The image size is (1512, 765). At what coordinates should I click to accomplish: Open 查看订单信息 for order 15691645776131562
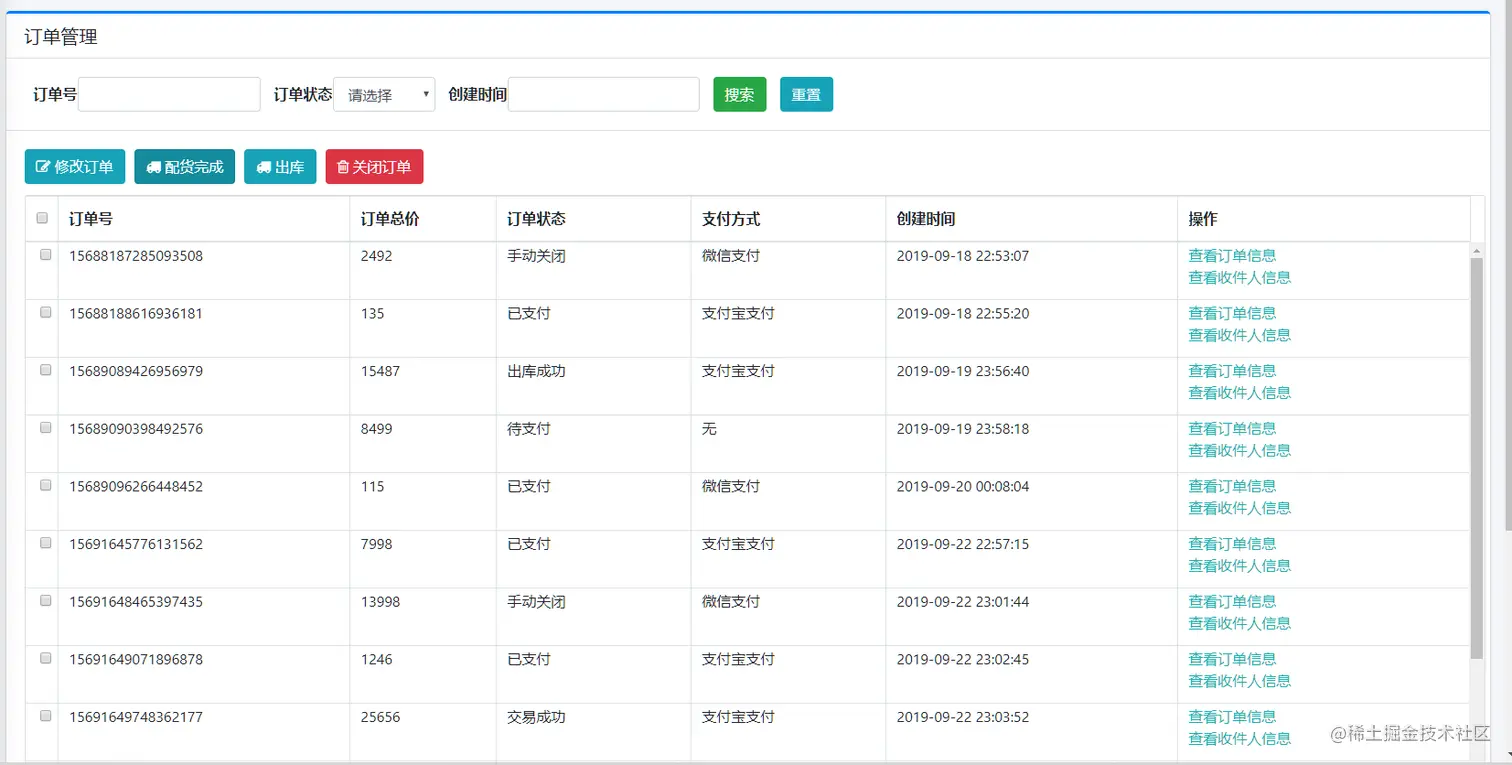coord(1232,544)
